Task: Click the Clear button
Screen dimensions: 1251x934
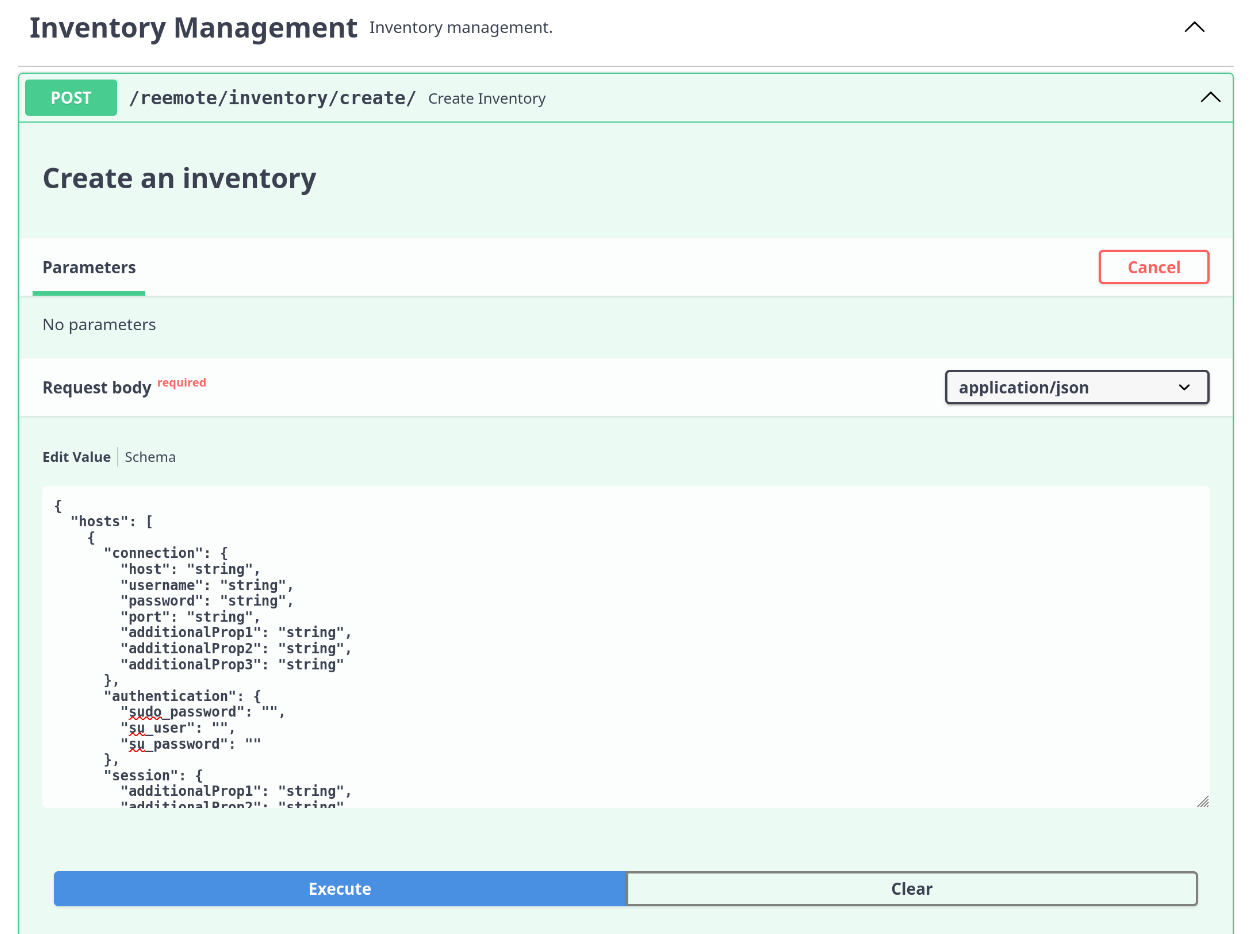Action: tap(911, 889)
